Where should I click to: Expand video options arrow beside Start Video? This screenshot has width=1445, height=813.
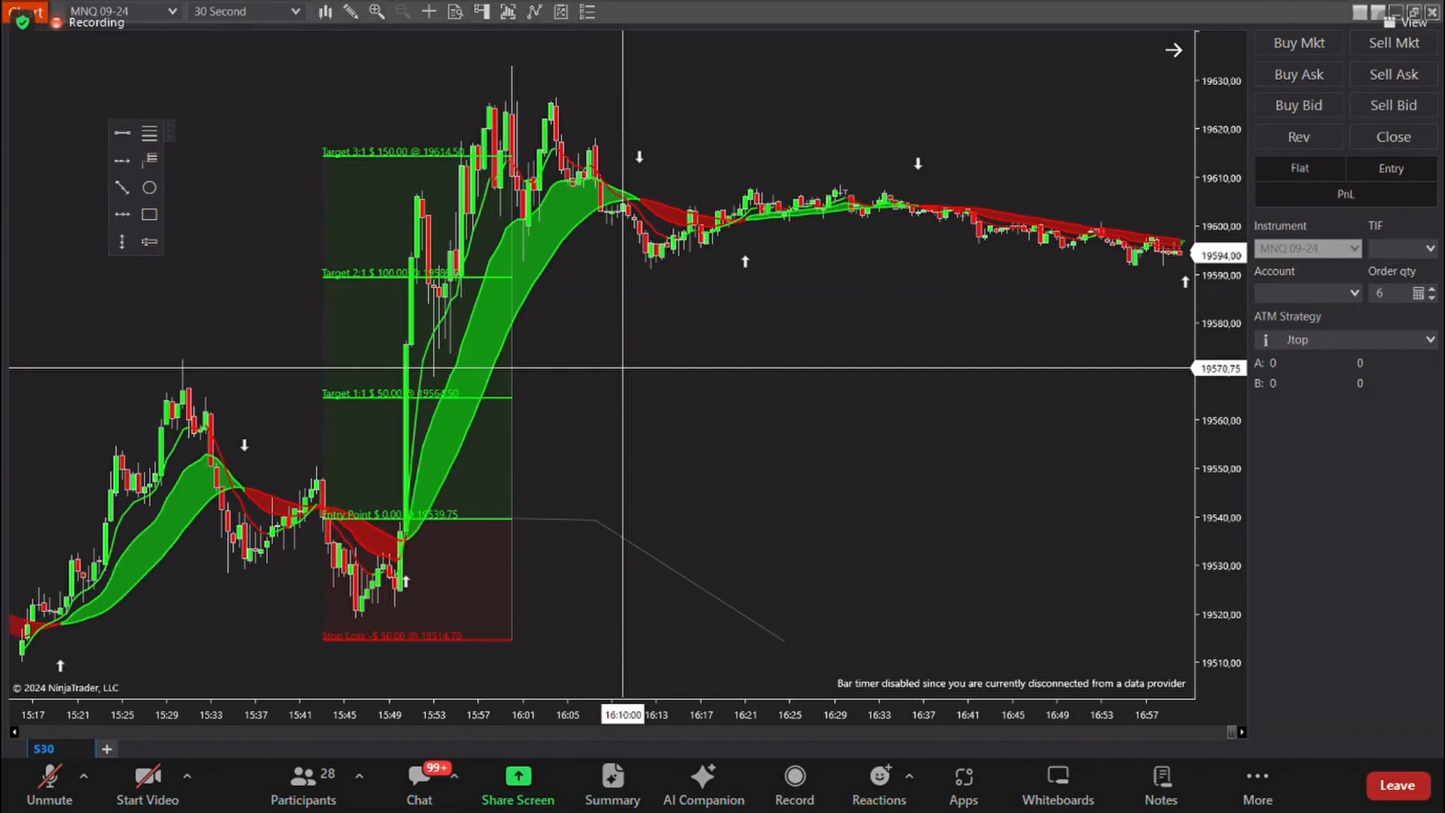click(x=187, y=776)
